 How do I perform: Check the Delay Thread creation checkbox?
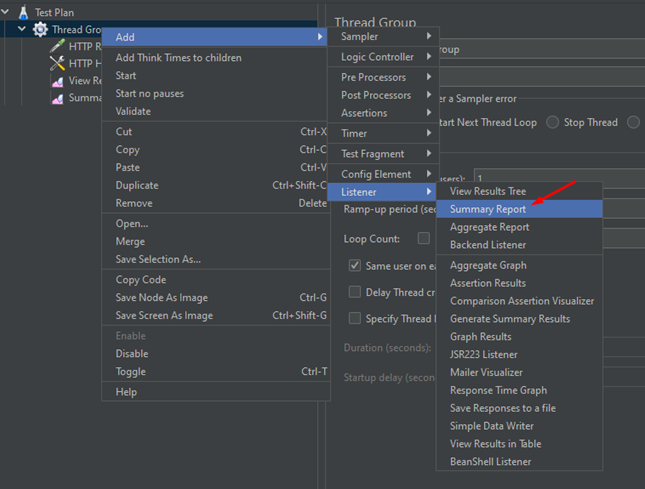tap(355, 292)
